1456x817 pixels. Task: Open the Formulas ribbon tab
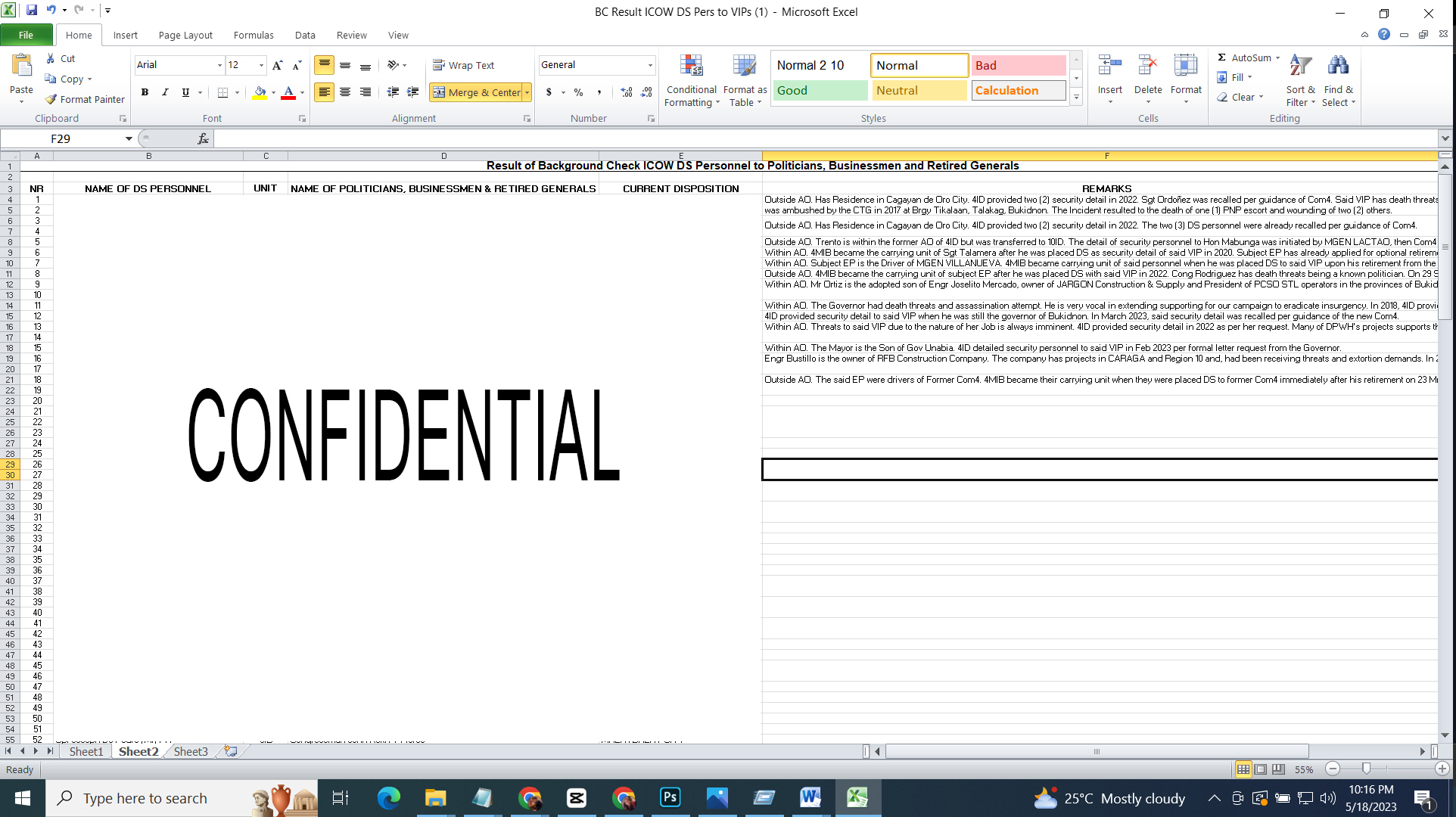click(253, 35)
